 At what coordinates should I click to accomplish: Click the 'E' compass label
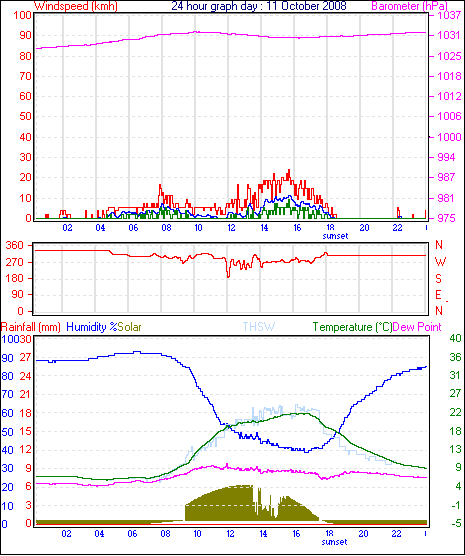[x=438, y=295]
